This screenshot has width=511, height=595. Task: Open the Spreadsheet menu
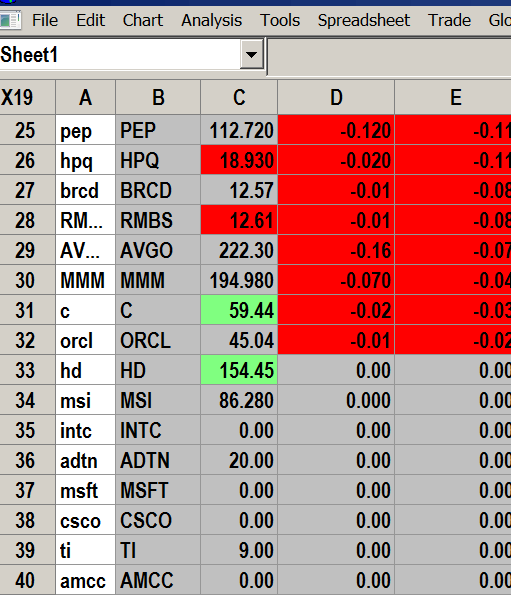(364, 20)
